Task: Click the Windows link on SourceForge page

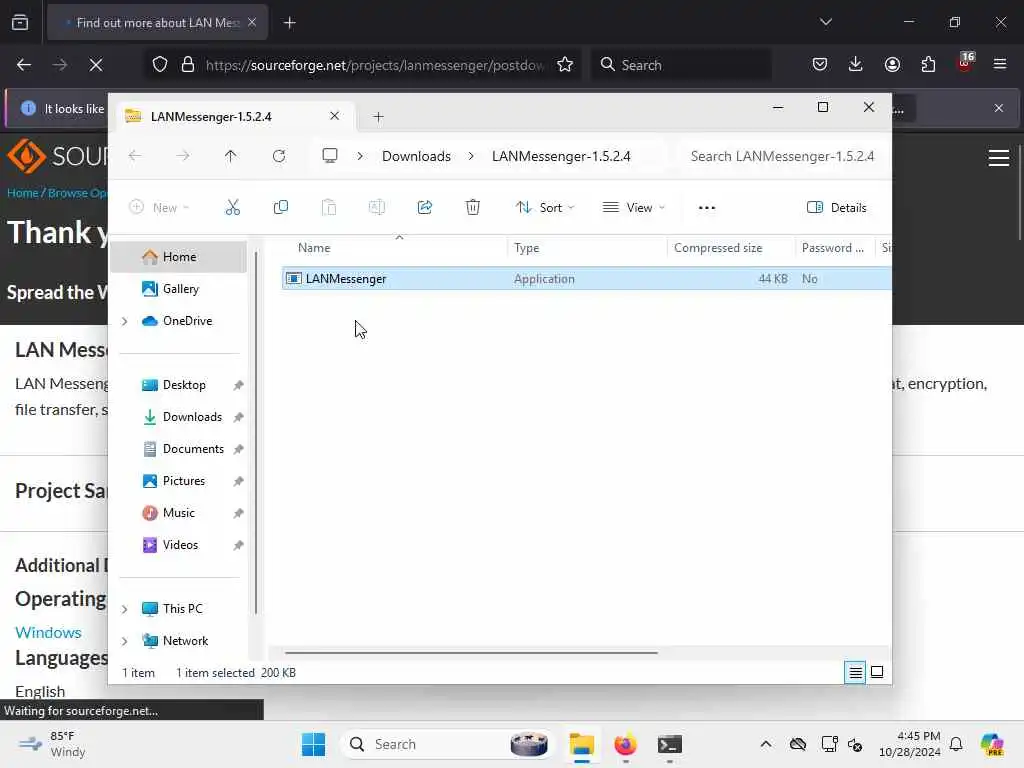Action: (x=48, y=632)
